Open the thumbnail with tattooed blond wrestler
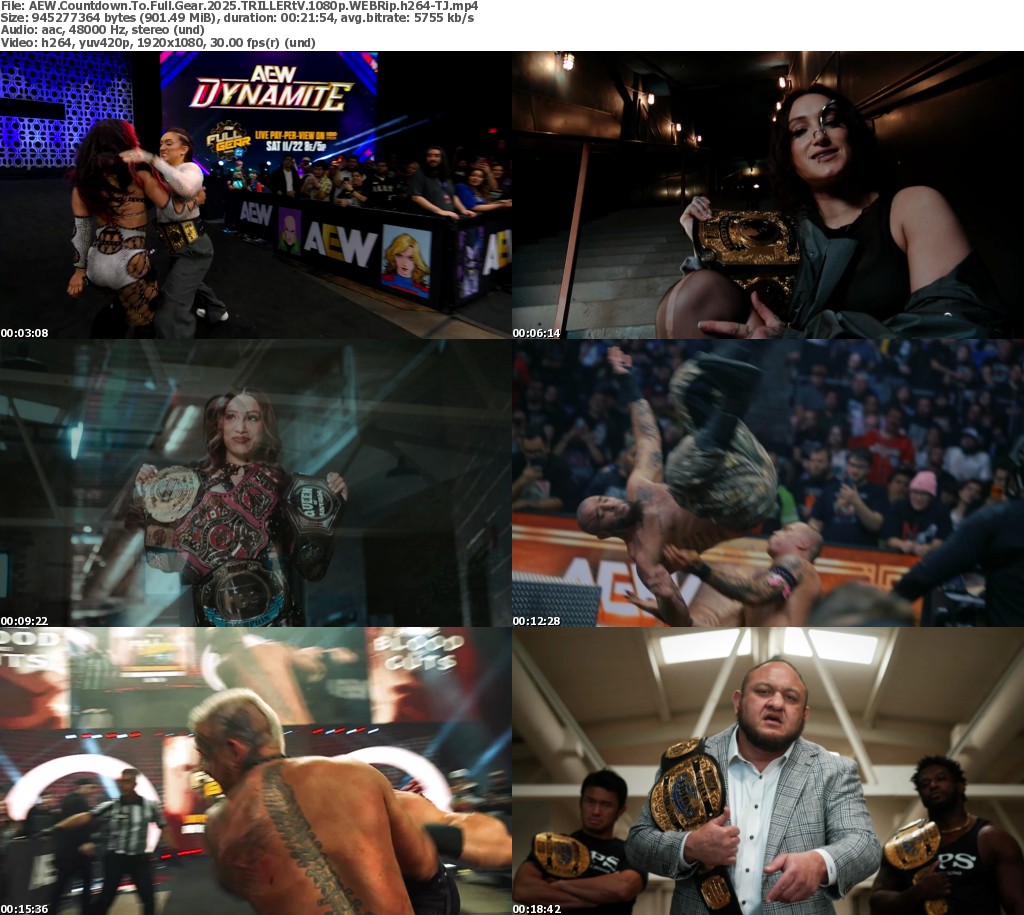The height and width of the screenshot is (915, 1024). click(x=255, y=771)
